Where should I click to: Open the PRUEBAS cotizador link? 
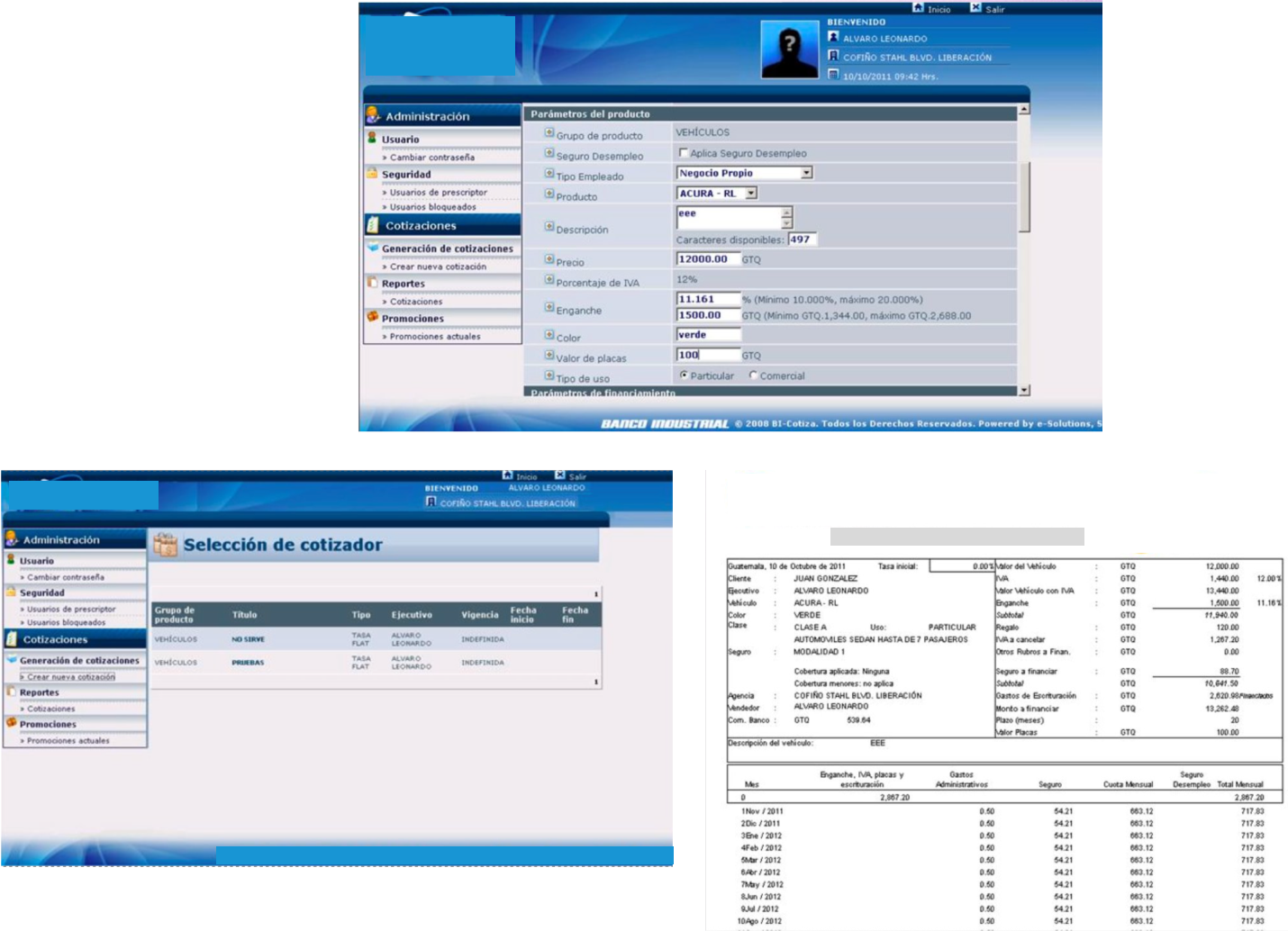pyautogui.click(x=248, y=663)
